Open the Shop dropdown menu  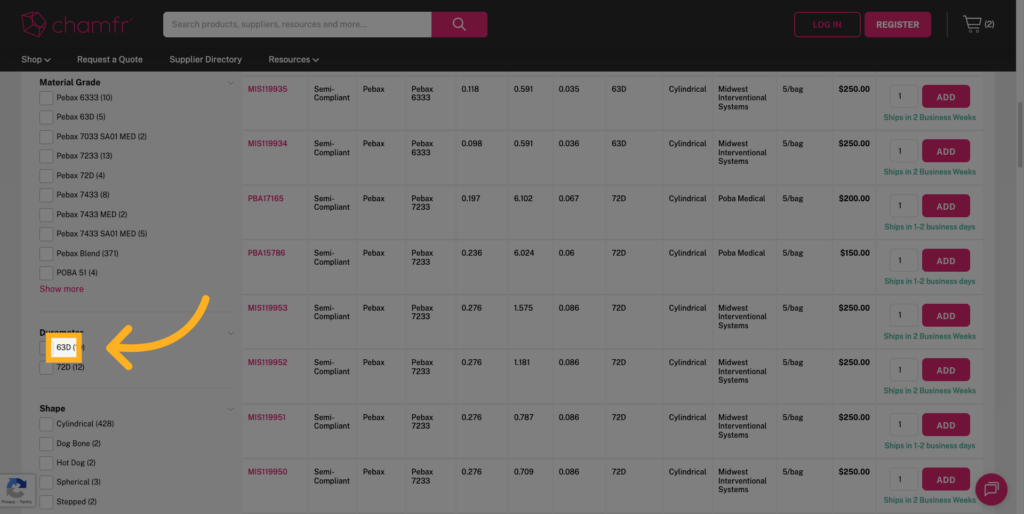point(35,59)
